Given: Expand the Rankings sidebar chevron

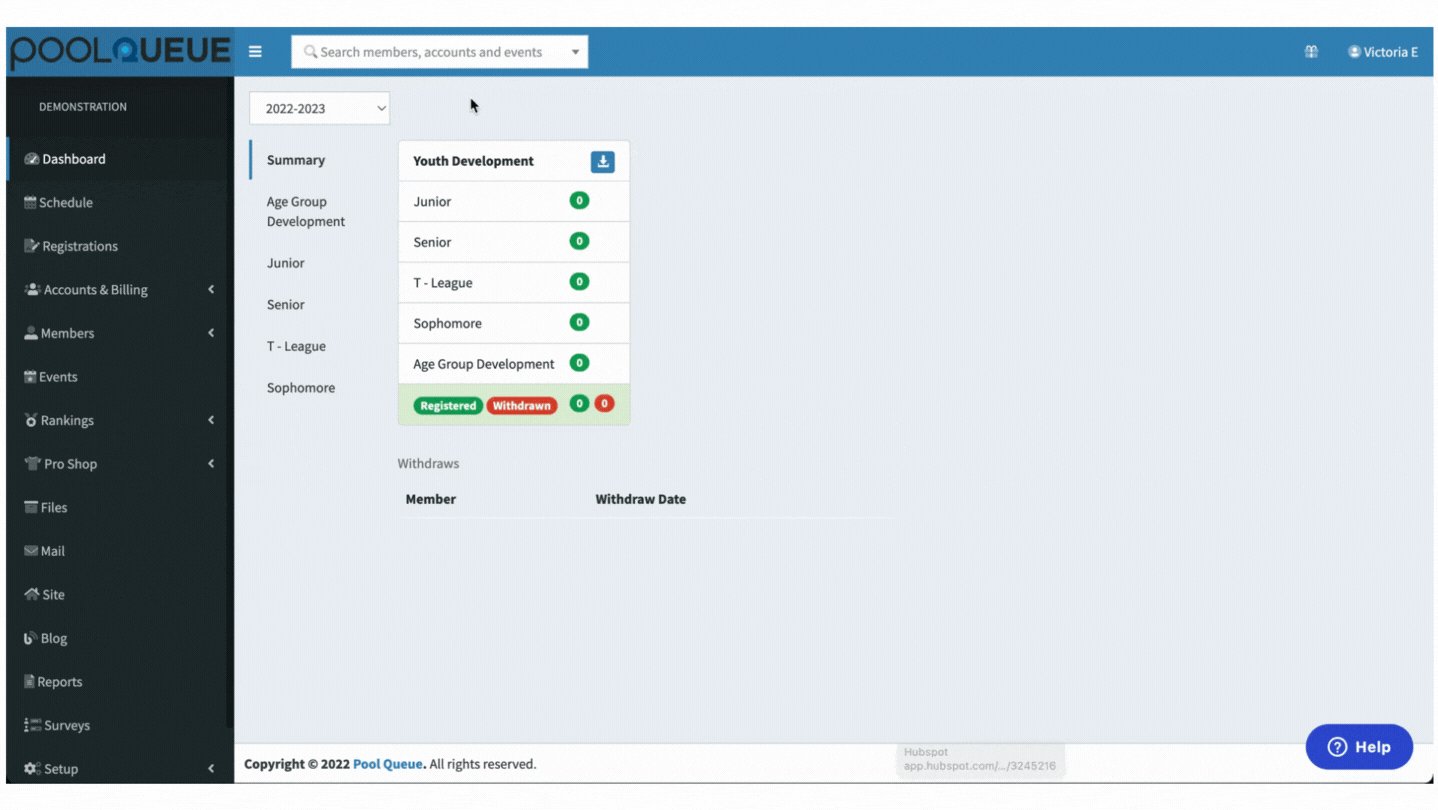Looking at the screenshot, I should tap(211, 420).
